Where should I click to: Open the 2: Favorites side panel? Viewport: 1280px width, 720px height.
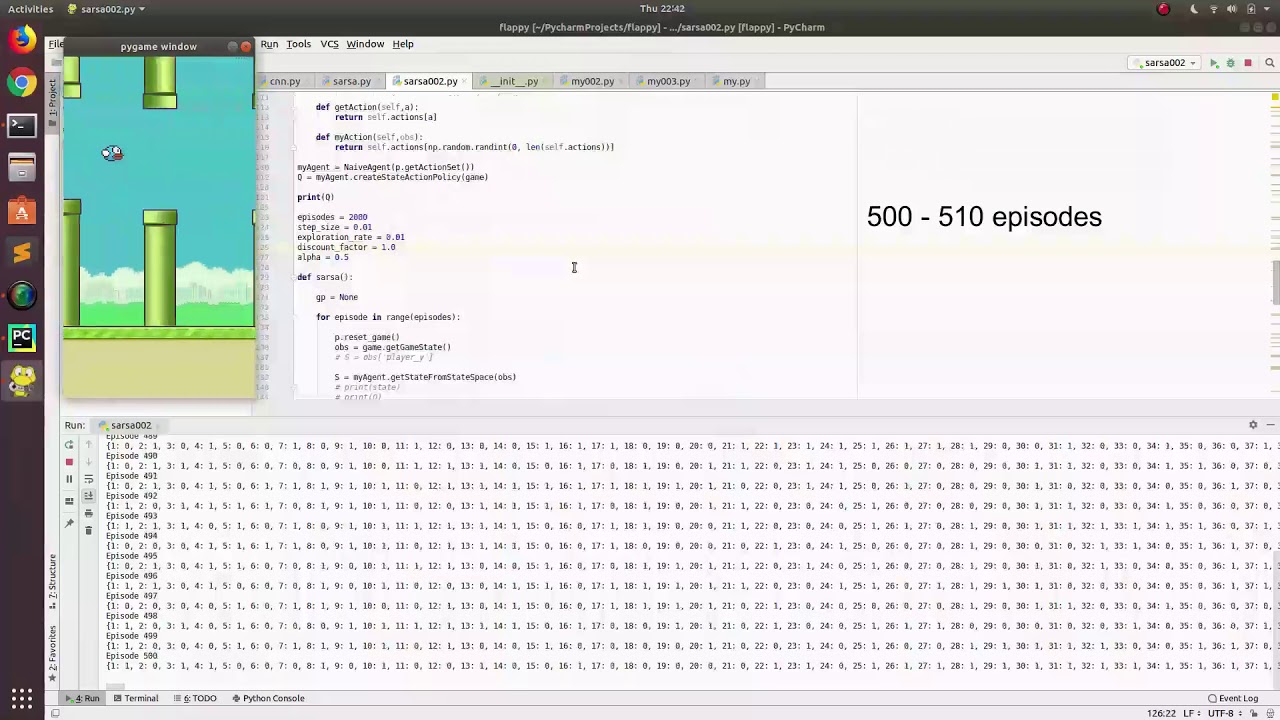tap(53, 653)
